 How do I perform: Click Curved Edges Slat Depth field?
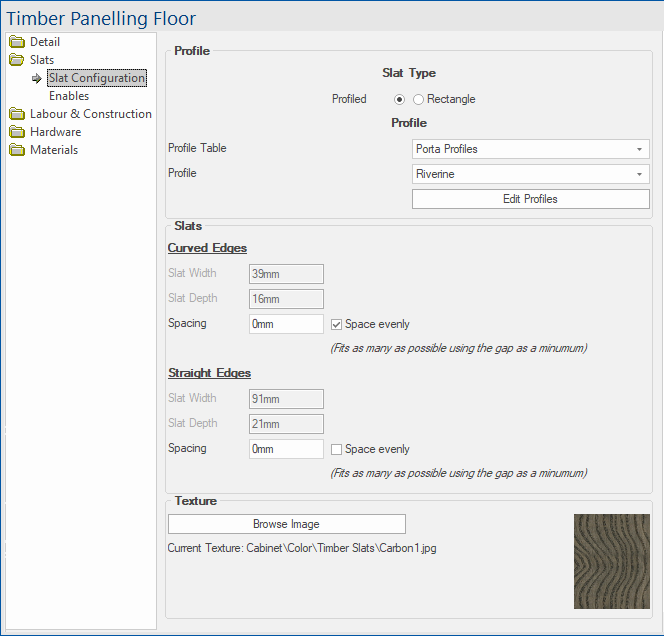click(286, 299)
